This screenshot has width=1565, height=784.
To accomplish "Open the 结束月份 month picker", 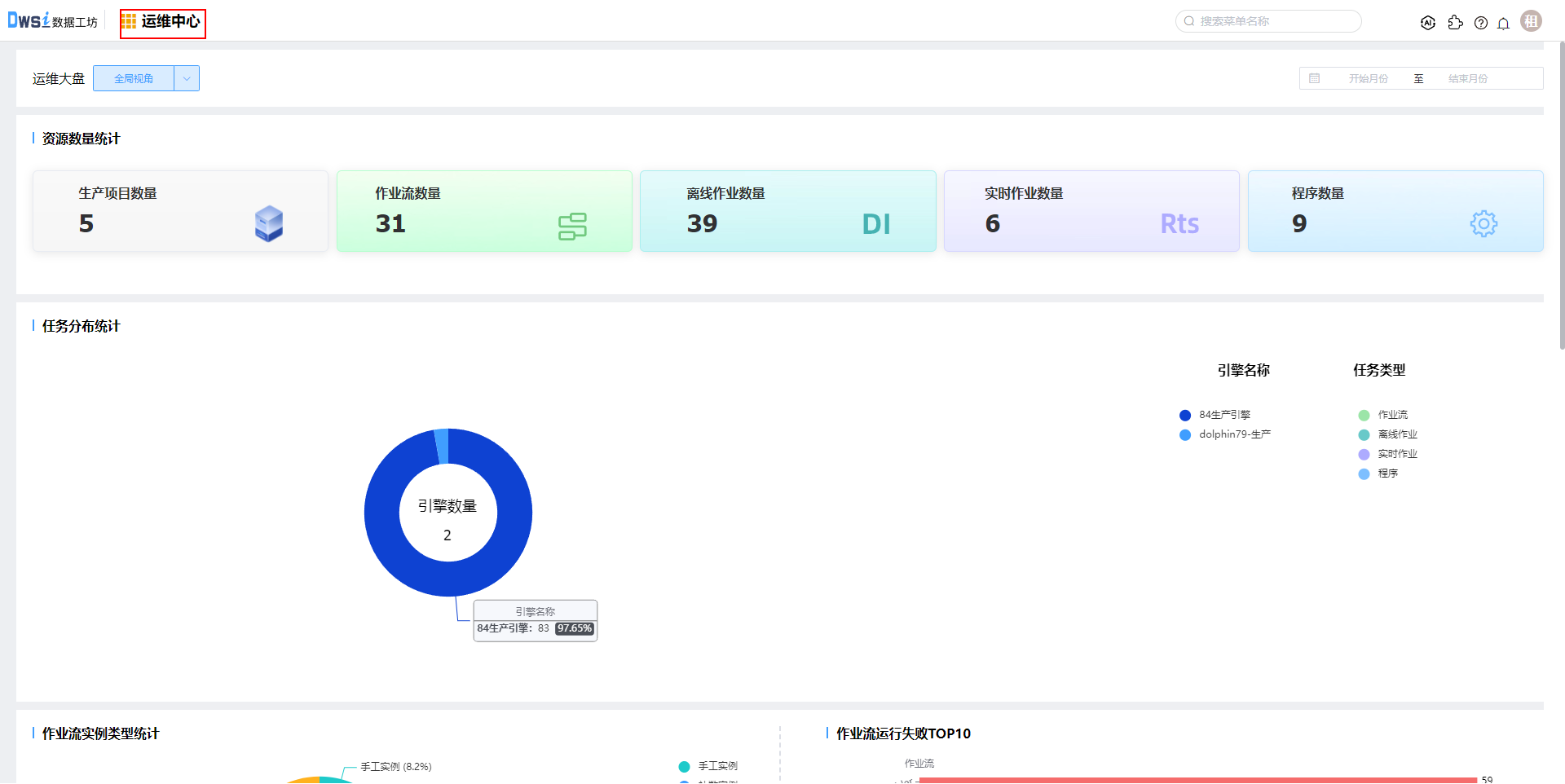I will point(1467,78).
